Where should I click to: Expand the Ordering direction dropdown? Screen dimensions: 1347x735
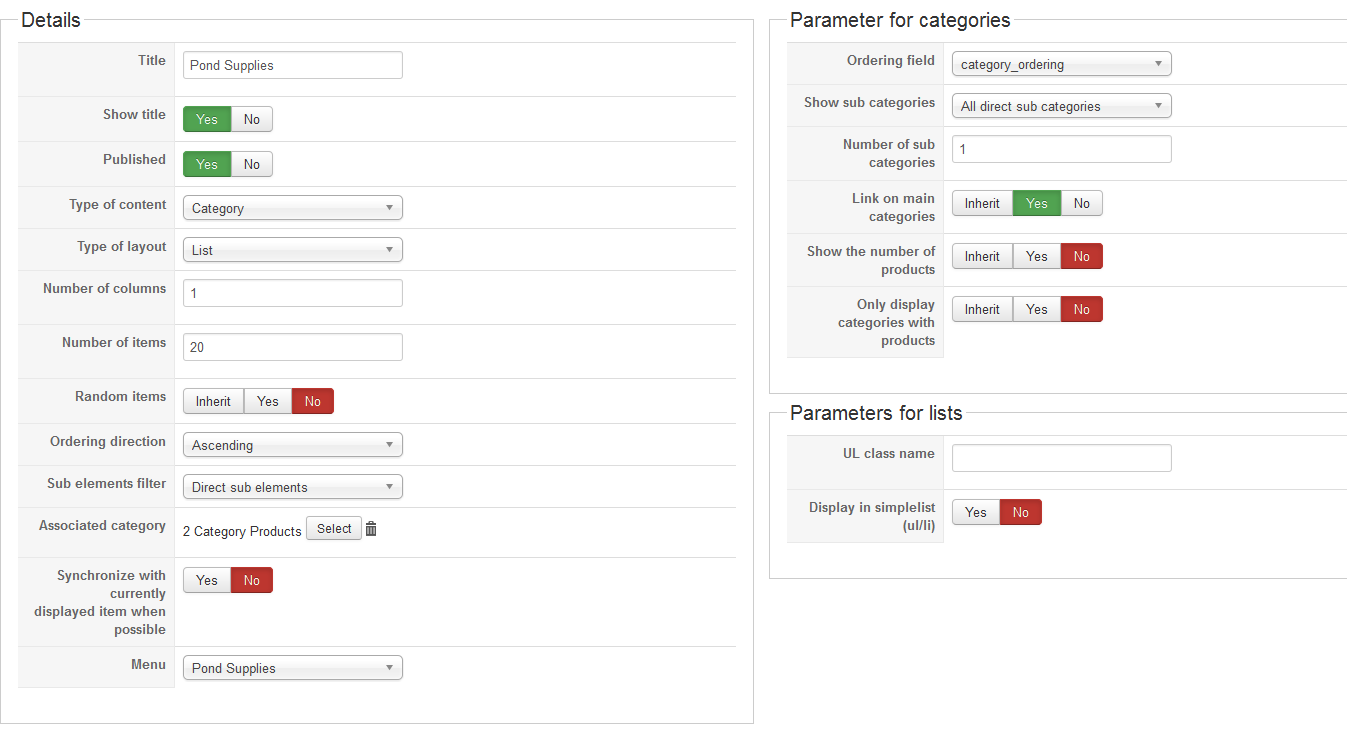point(292,445)
